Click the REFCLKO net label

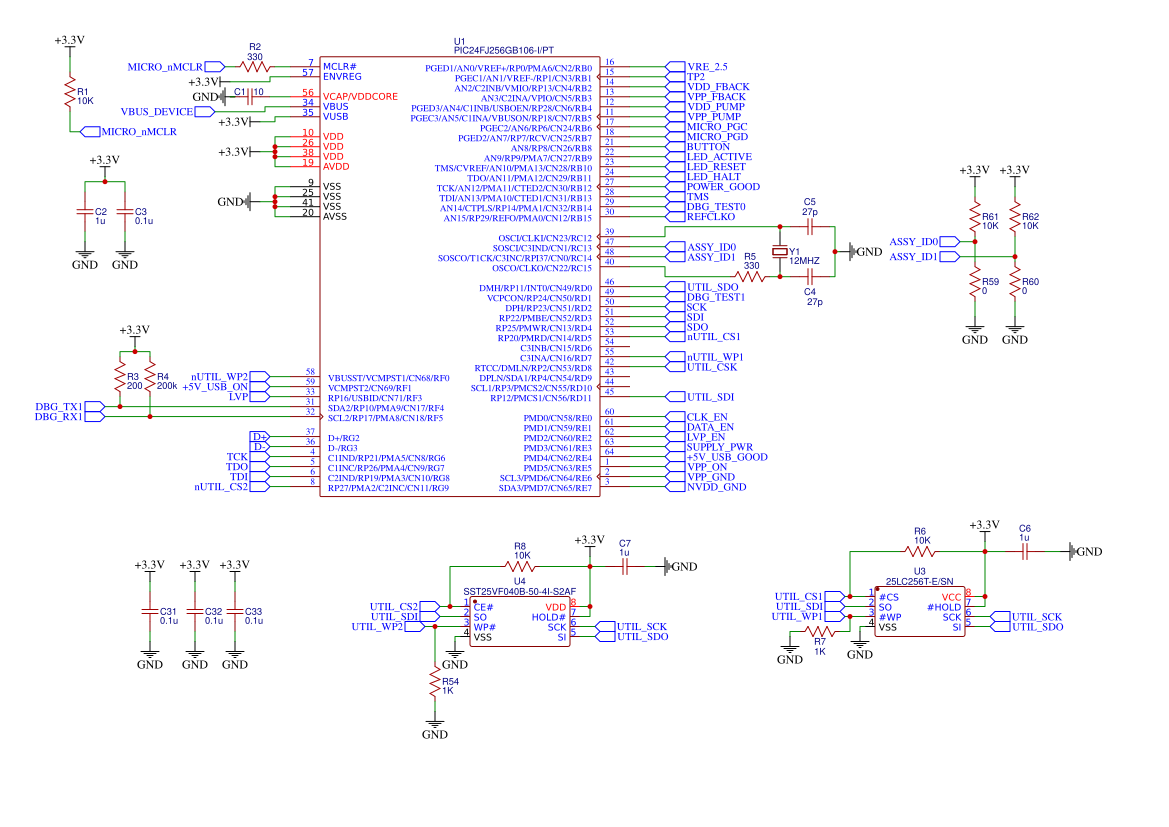[701, 217]
